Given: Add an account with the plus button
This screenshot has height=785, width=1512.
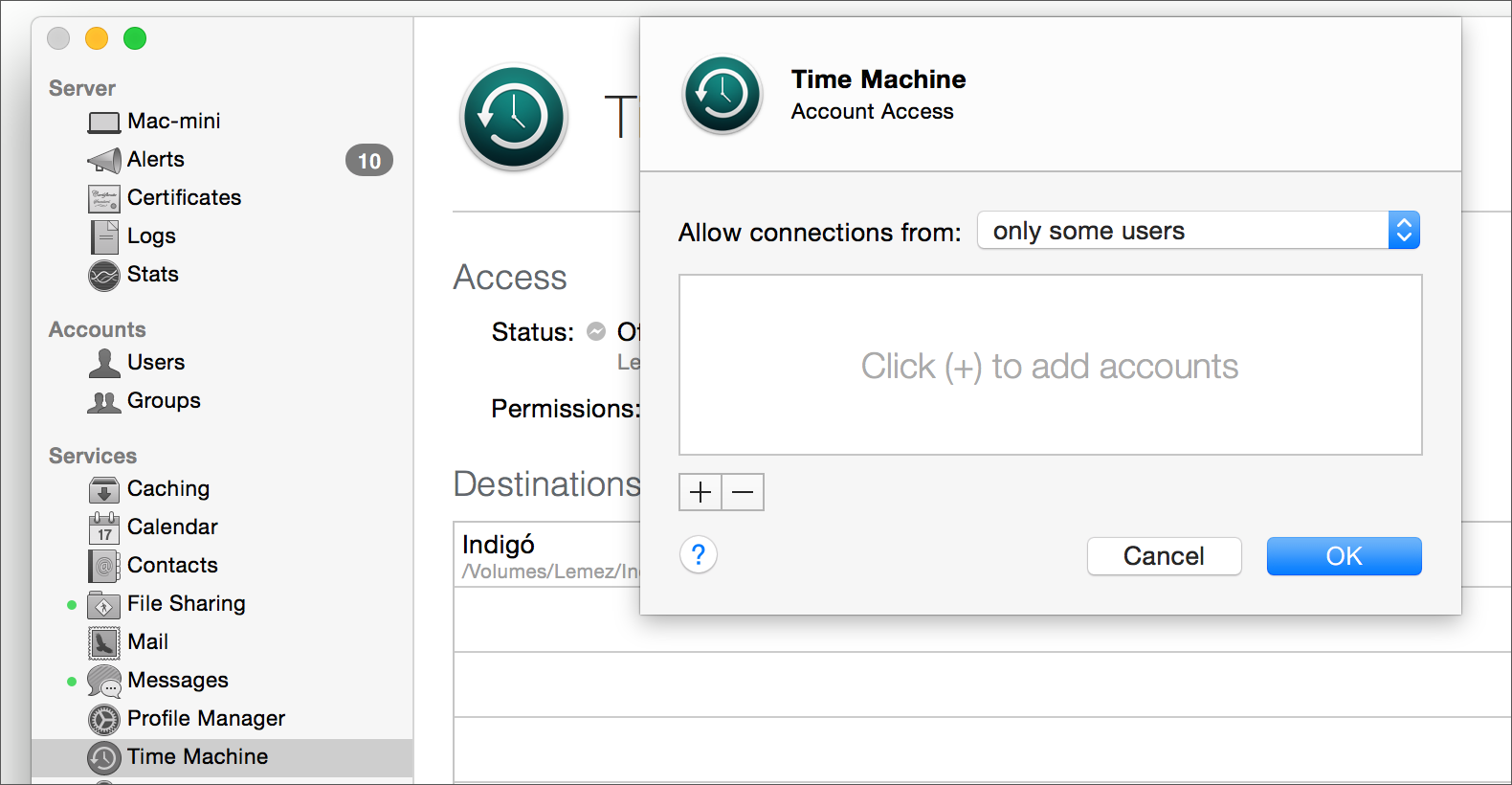Looking at the screenshot, I should click(700, 492).
